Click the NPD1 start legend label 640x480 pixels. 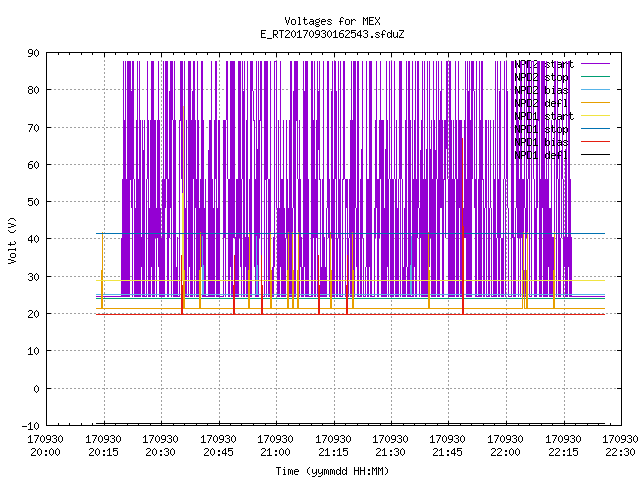point(544,116)
